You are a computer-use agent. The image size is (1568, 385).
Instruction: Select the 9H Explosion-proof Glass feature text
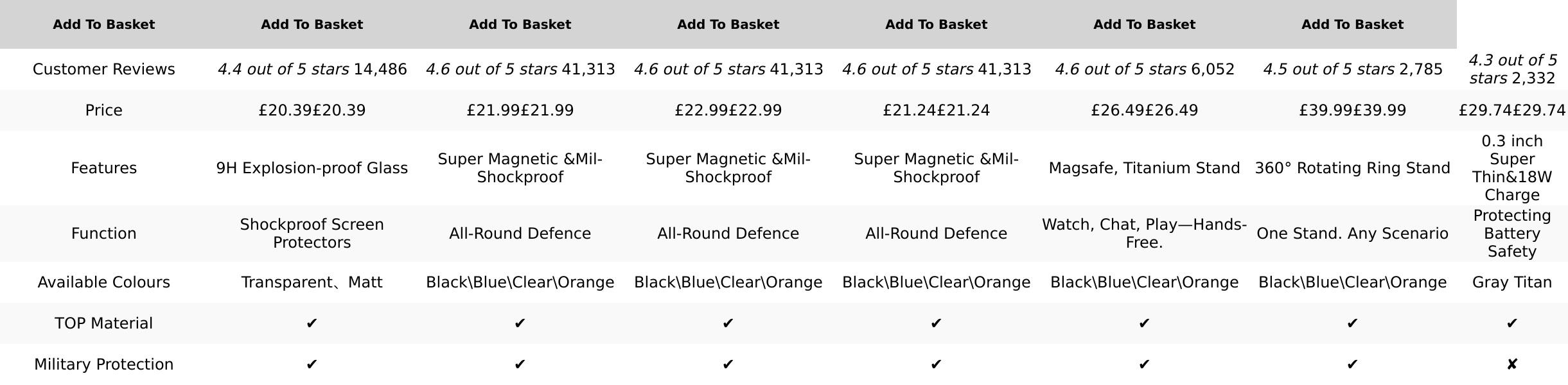point(312,168)
